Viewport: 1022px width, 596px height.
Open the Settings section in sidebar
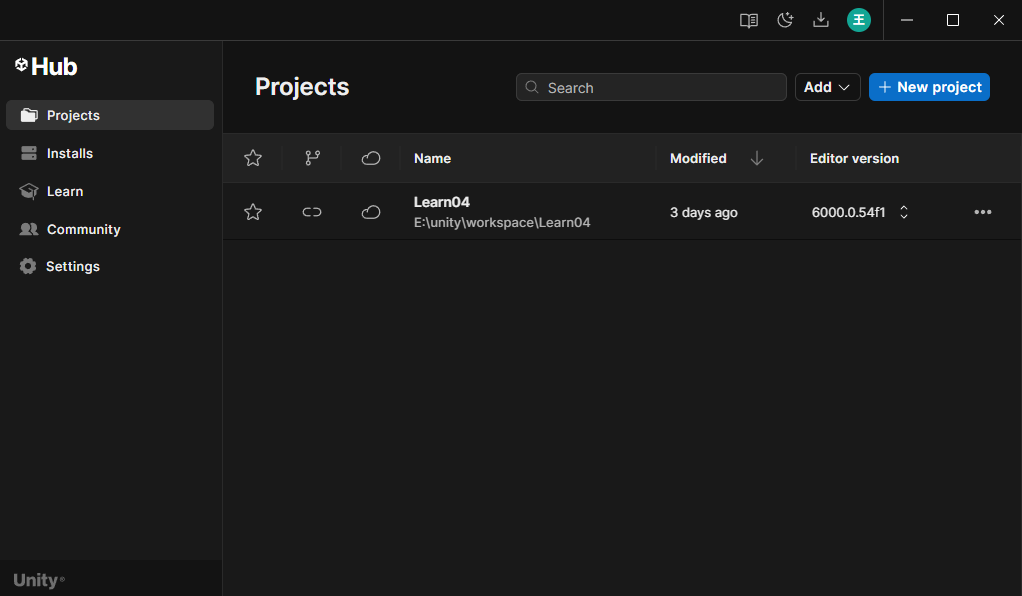[x=110, y=266]
